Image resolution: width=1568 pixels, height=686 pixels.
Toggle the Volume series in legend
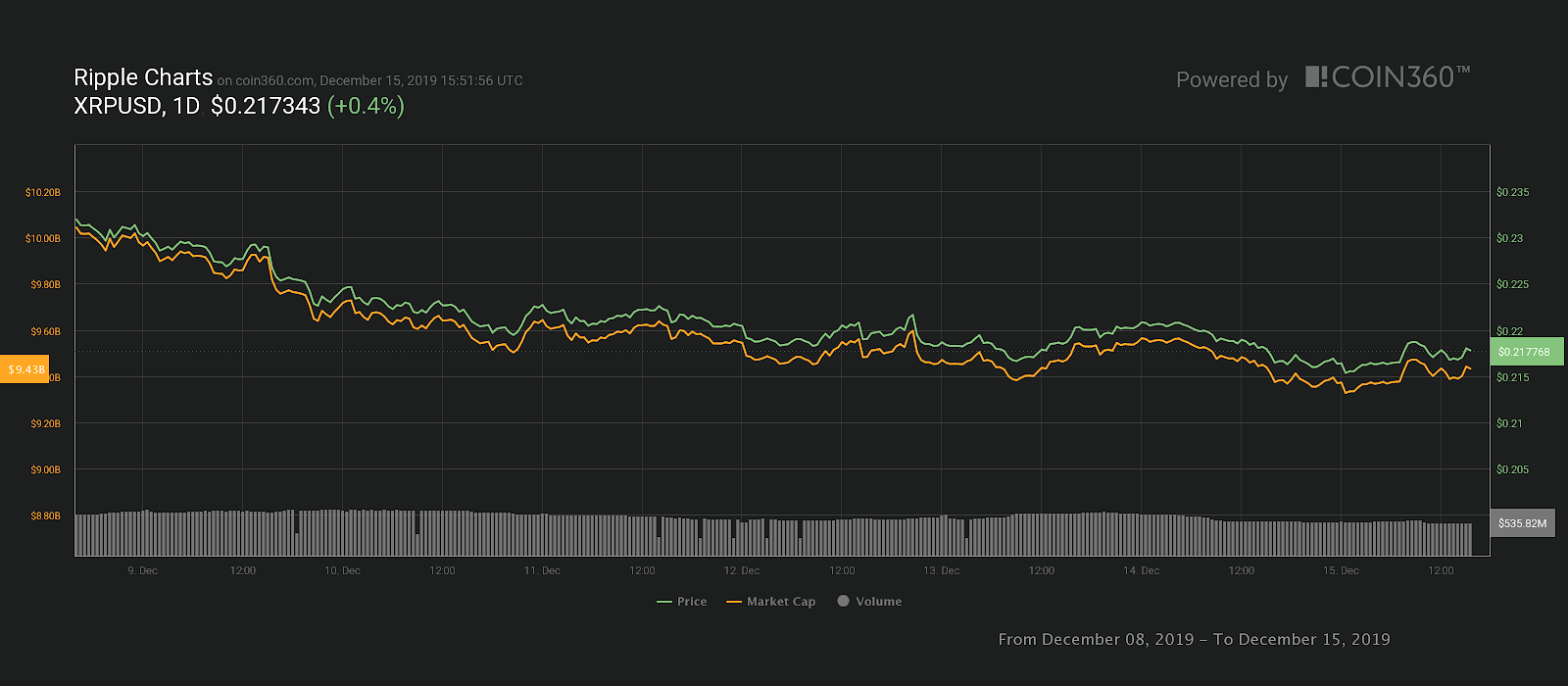869,602
